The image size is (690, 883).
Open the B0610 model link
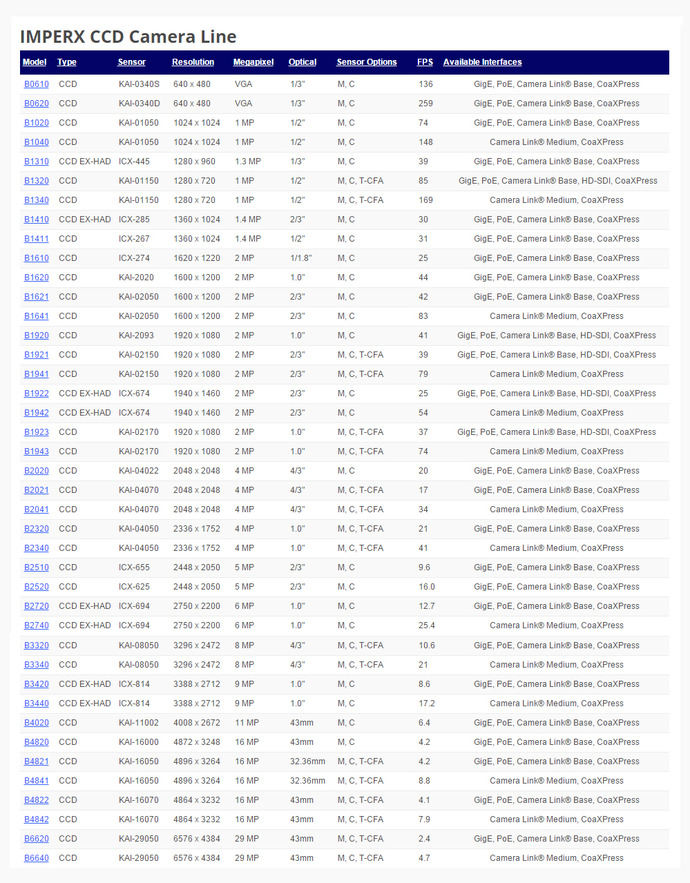tap(37, 84)
